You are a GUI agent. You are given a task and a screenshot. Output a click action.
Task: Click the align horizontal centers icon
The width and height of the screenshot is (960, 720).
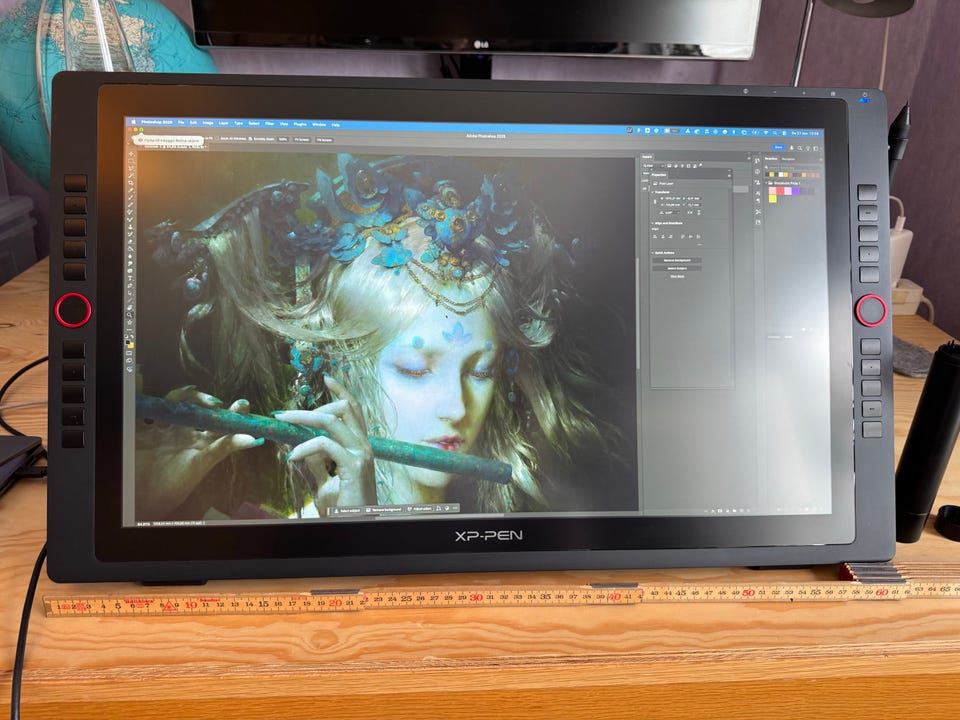click(662, 236)
